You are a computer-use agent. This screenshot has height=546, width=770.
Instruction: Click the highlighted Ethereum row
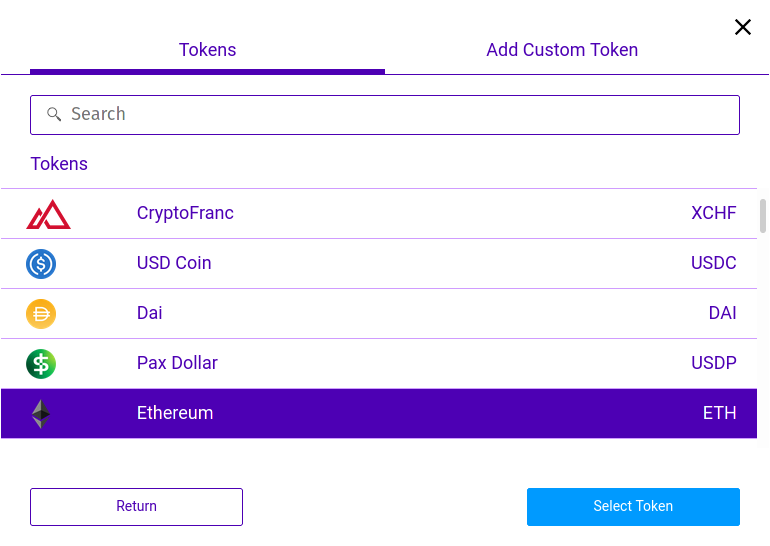[x=379, y=413]
